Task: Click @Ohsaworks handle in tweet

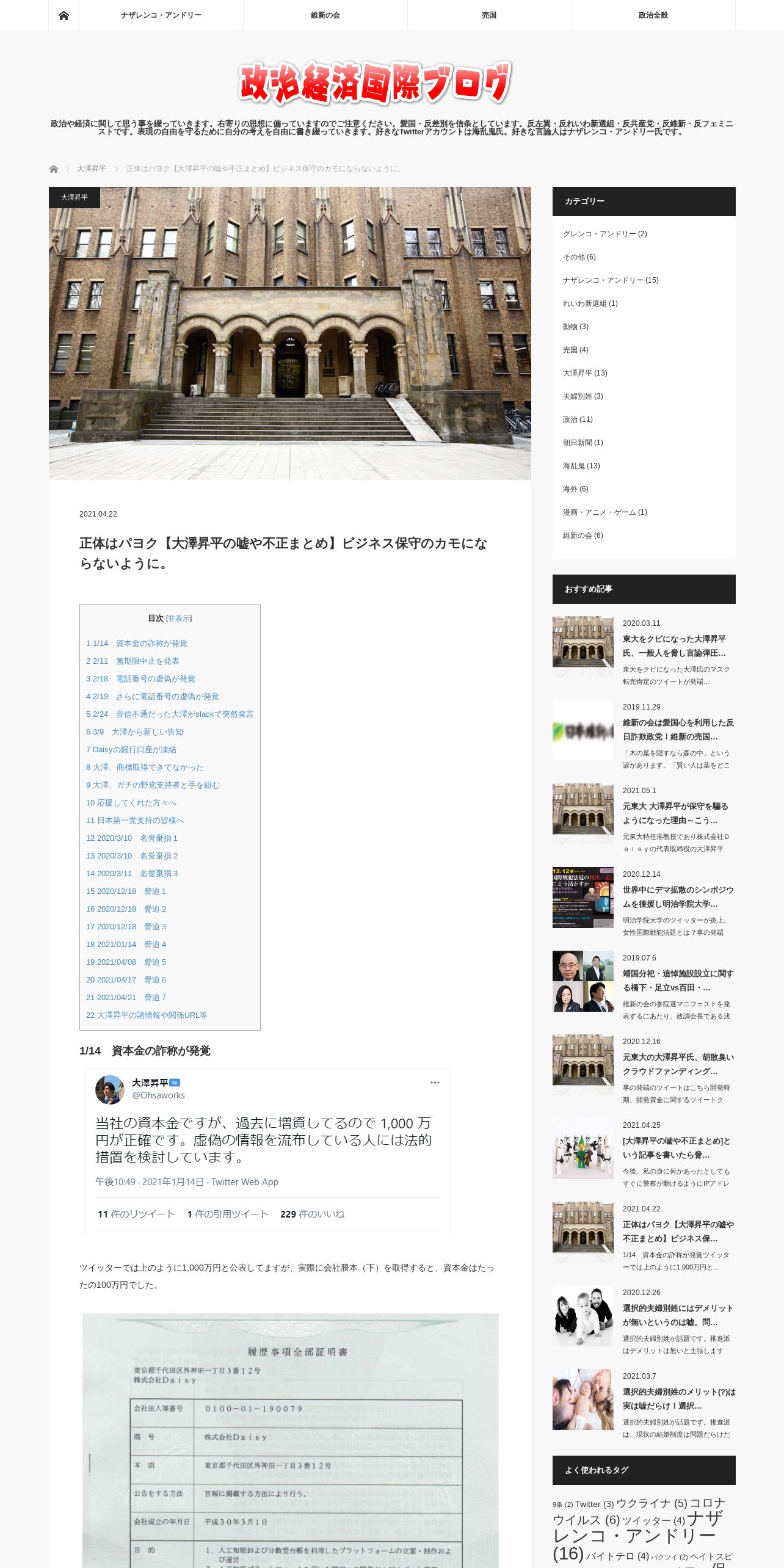Action: (158, 1095)
